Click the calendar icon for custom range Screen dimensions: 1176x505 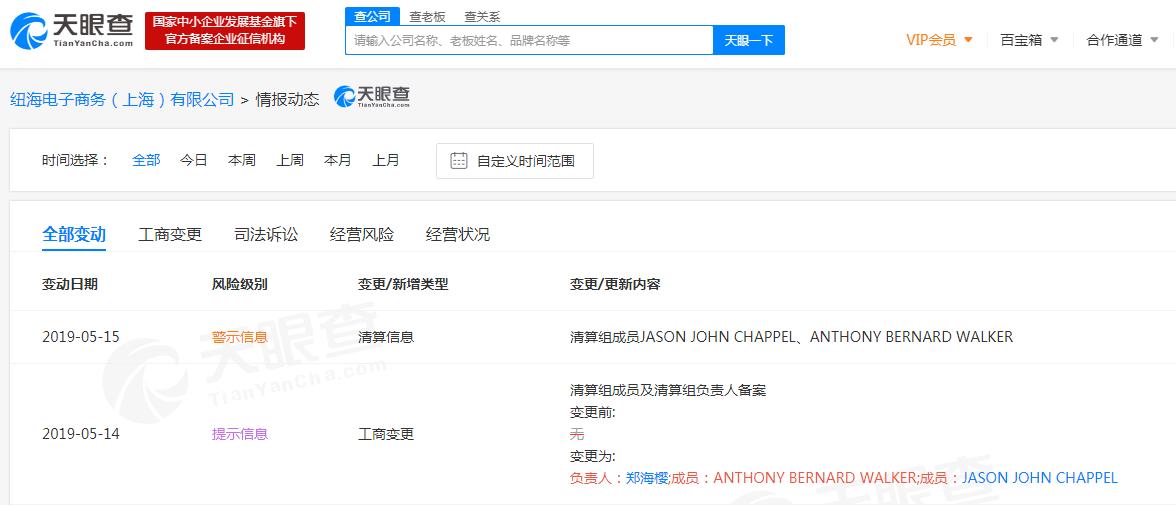[459, 161]
